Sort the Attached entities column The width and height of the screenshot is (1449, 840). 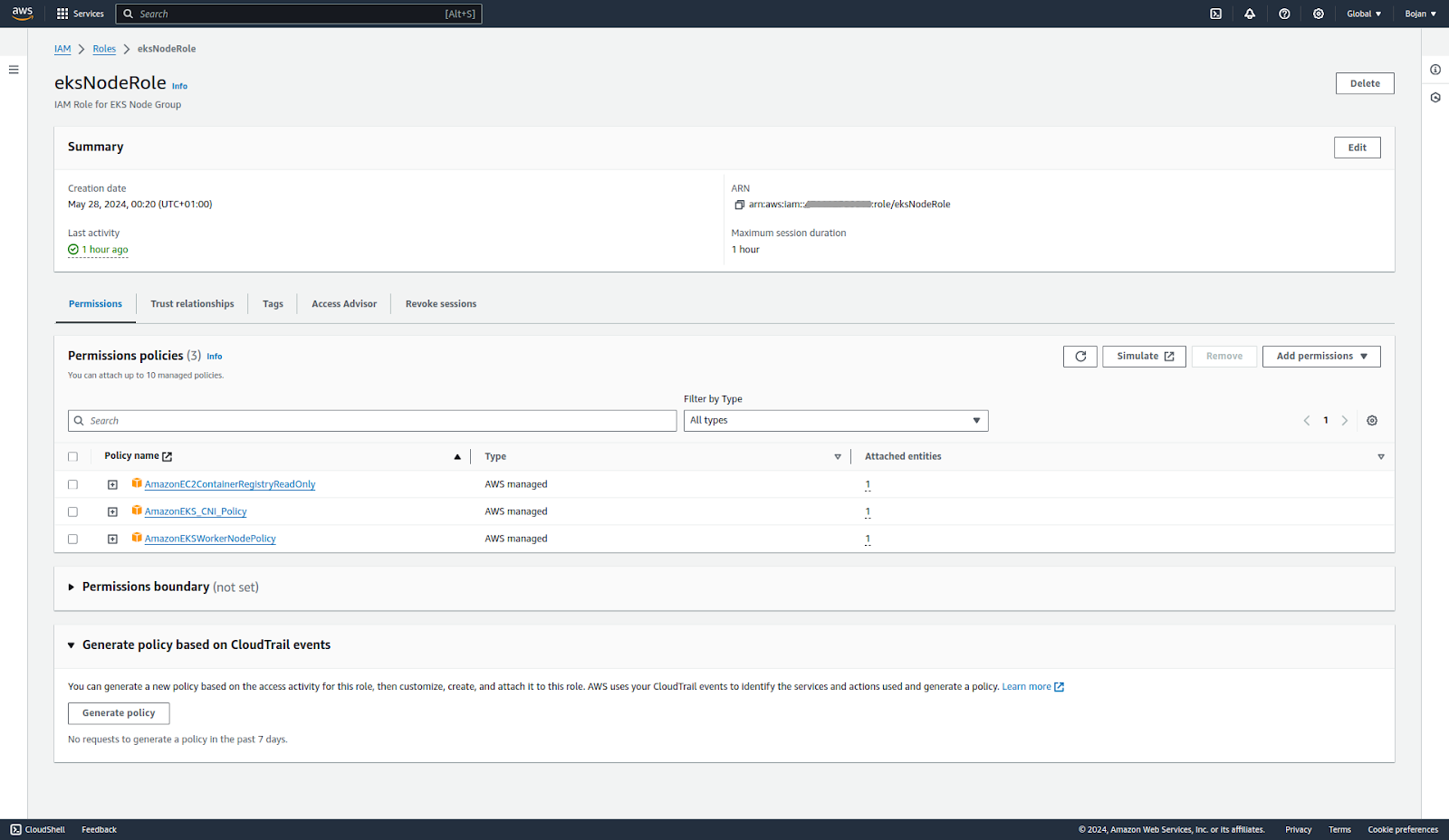point(1381,457)
